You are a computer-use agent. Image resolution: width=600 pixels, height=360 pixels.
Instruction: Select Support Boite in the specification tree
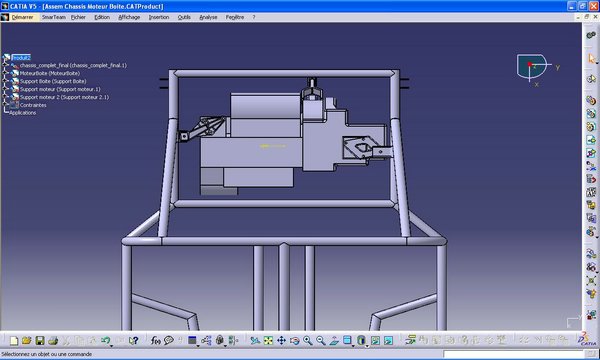click(53, 81)
